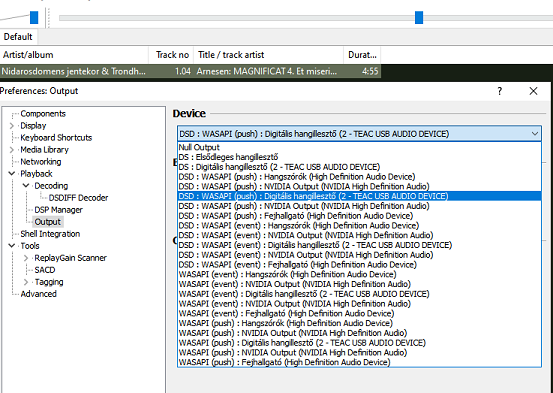
Task: Sort by the Durat... column header
Action: point(362,55)
